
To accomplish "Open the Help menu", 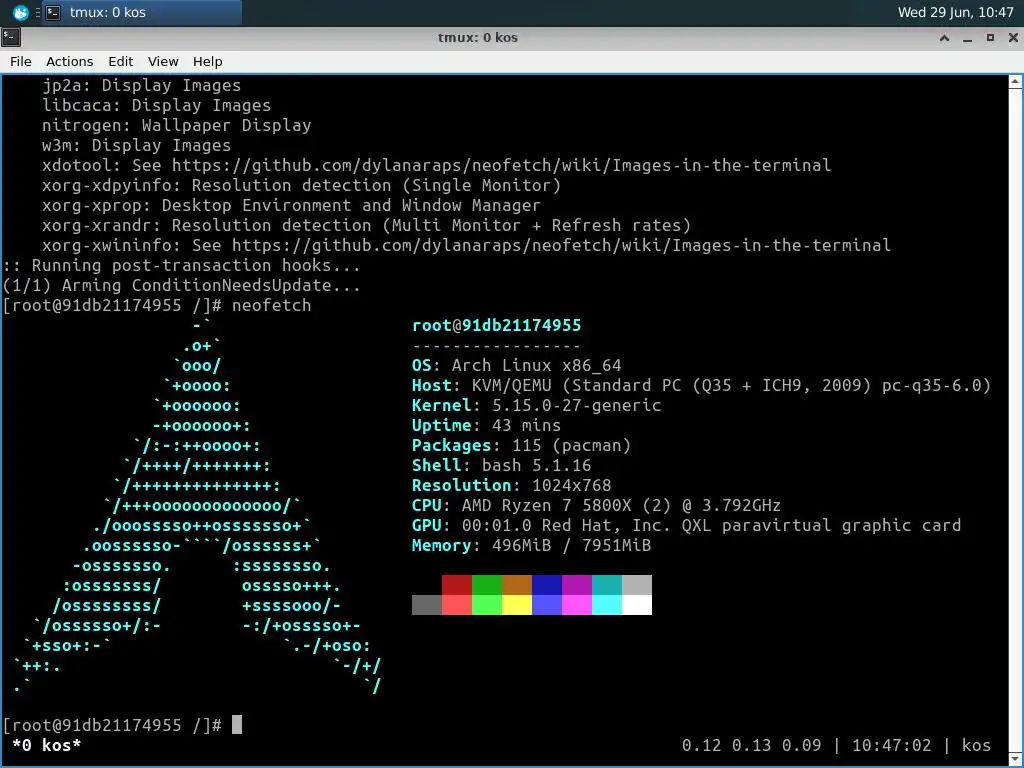I will [208, 61].
